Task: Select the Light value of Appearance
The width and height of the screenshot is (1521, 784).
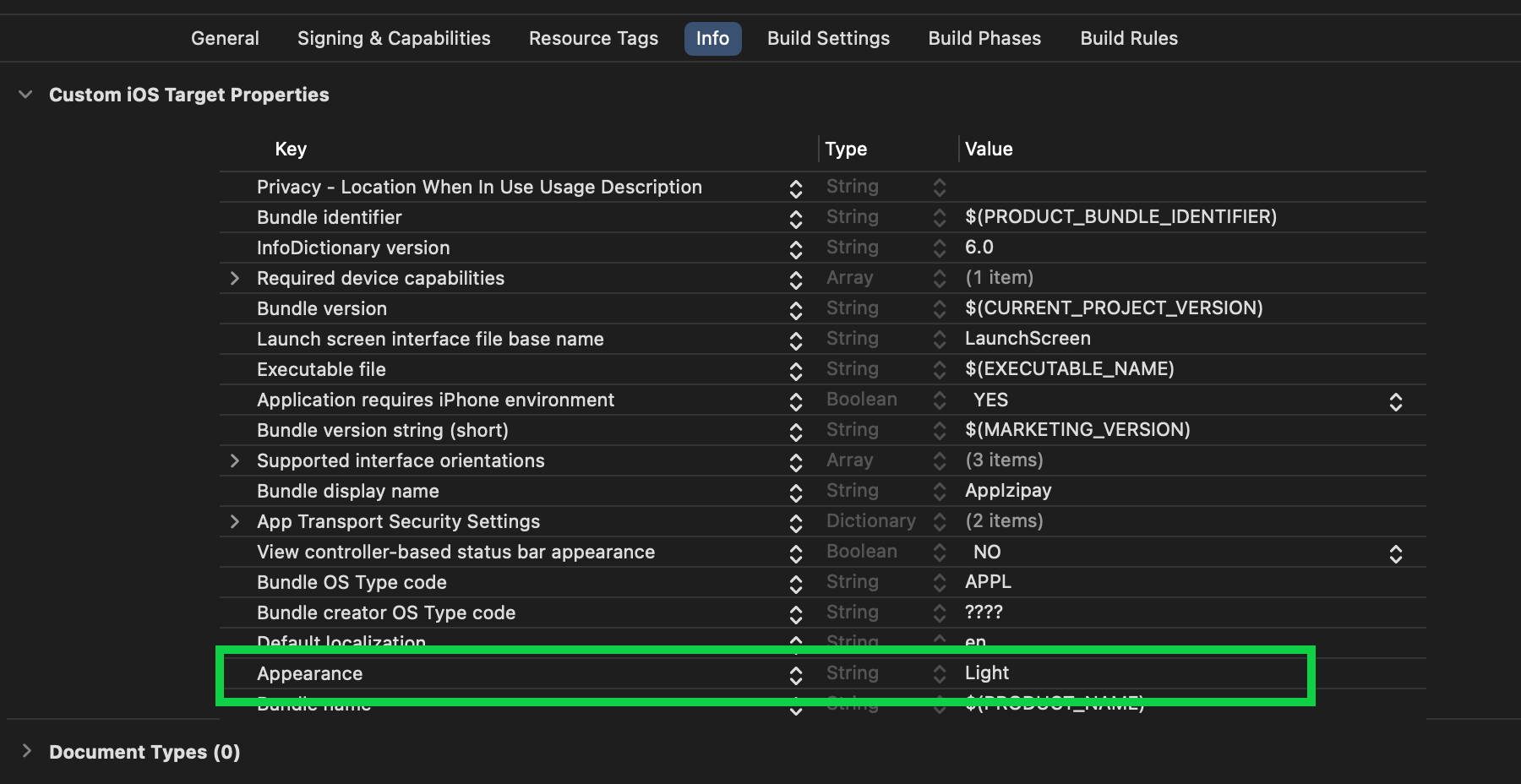Action: 987,673
